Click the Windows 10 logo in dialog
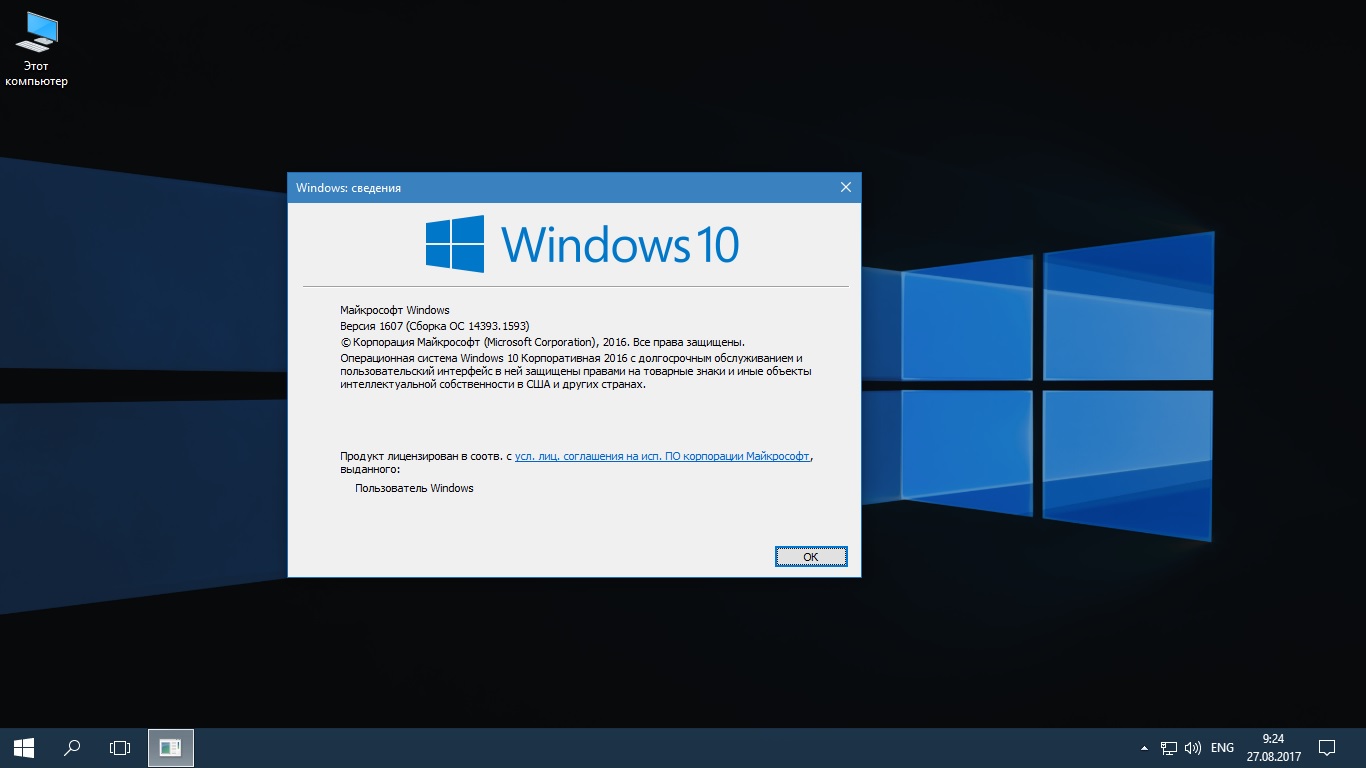This screenshot has height=768, width=1366. click(582, 244)
